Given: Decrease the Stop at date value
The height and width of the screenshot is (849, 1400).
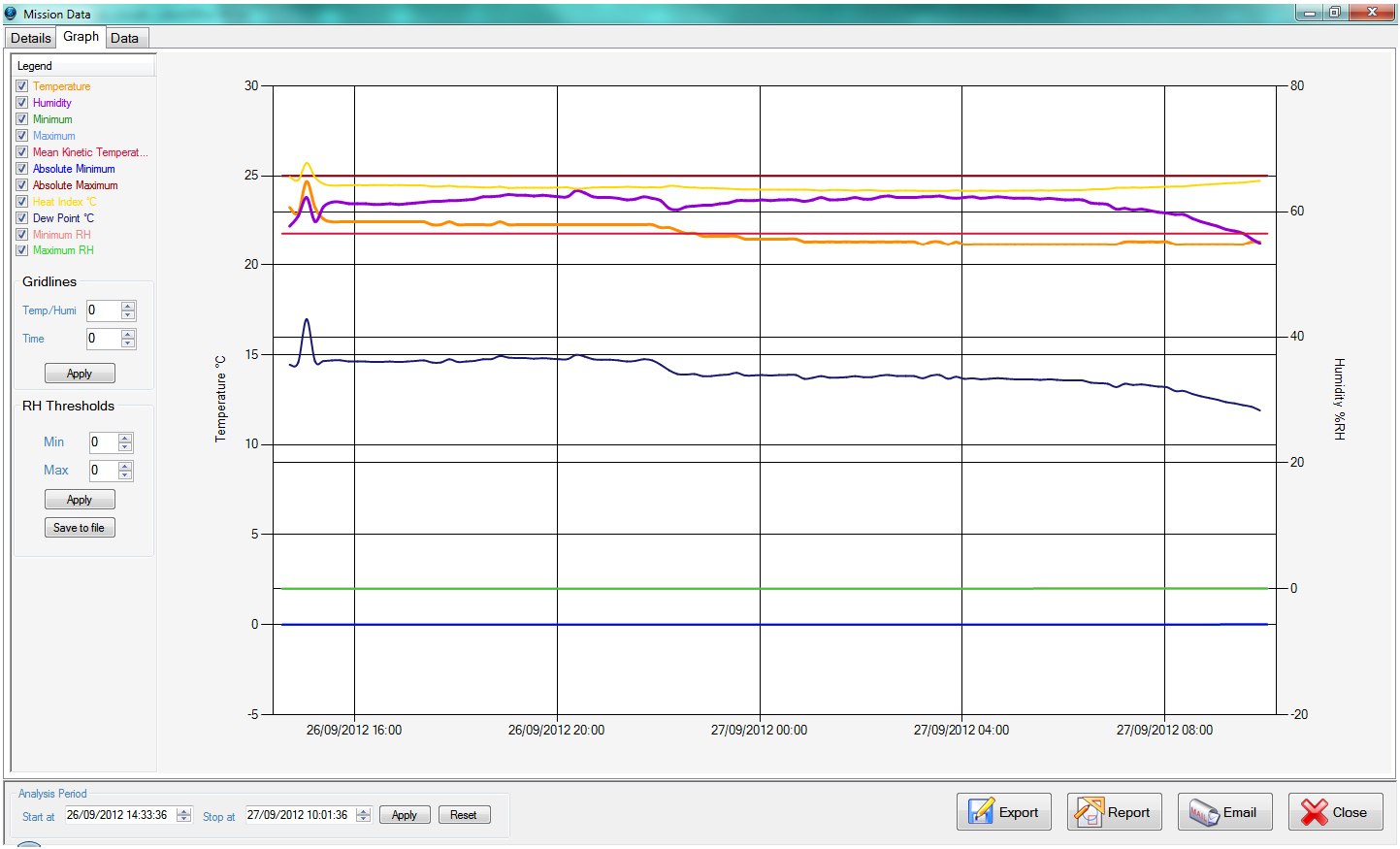Looking at the screenshot, I should click(363, 819).
